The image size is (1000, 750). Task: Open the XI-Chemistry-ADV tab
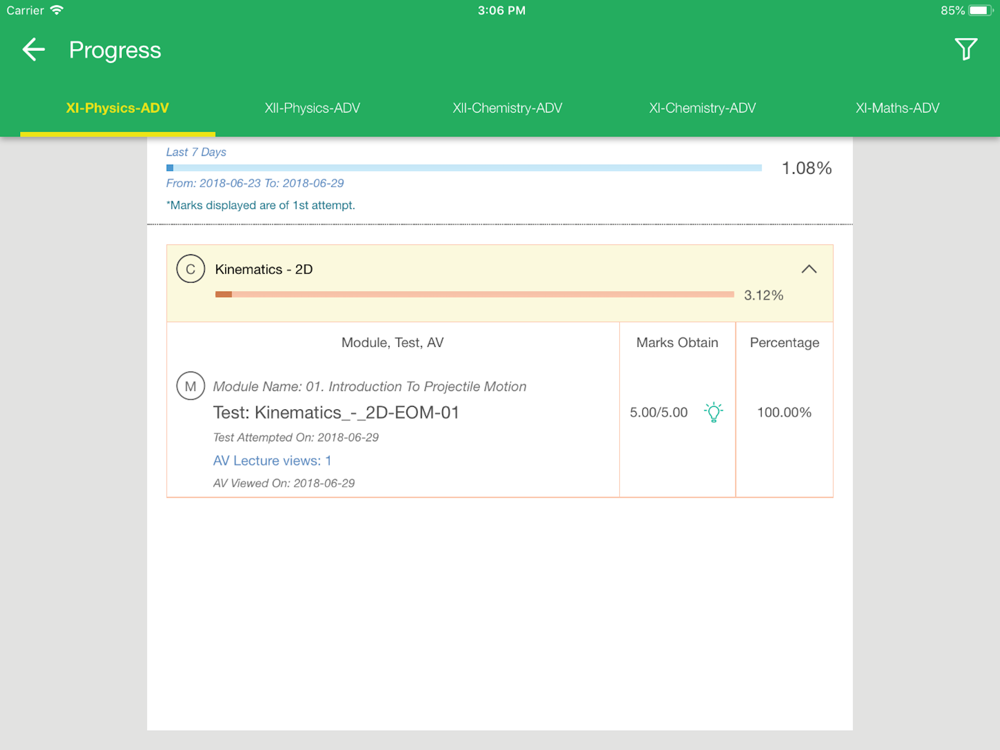point(702,108)
